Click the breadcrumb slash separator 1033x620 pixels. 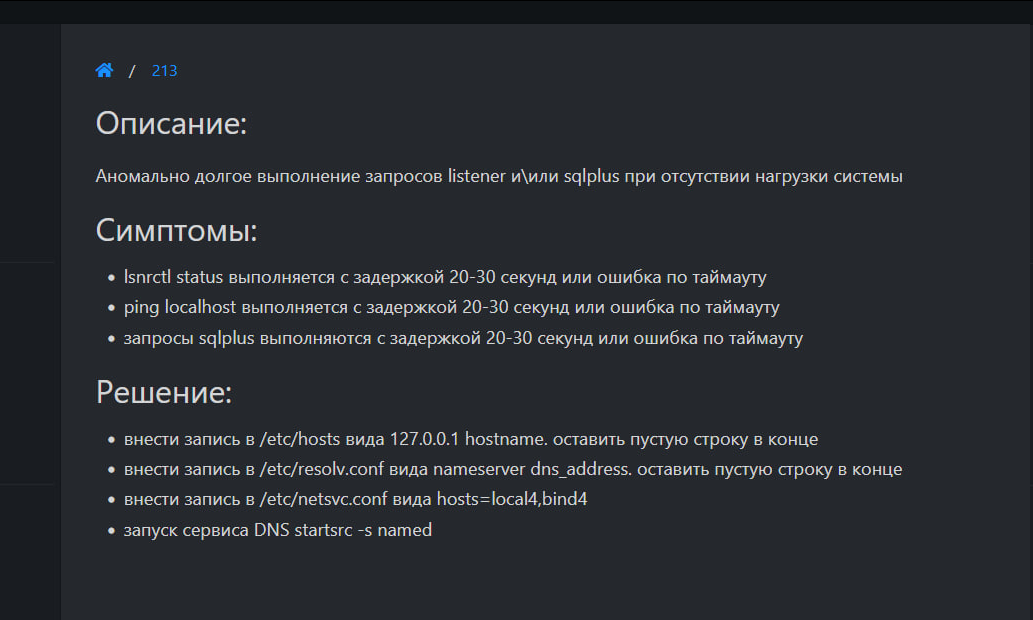132,71
